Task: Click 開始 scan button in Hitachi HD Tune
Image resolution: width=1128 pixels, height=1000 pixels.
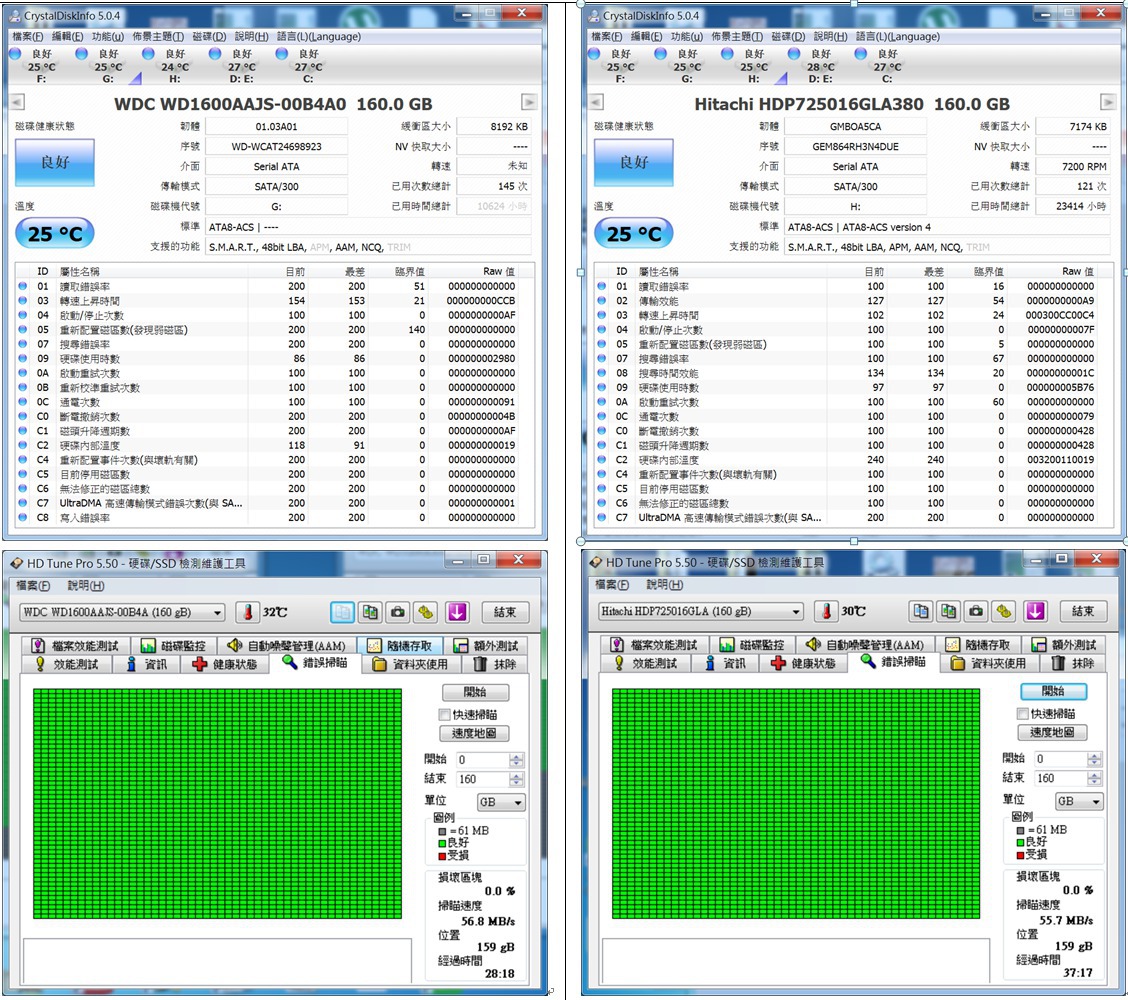Action: (x=1053, y=691)
